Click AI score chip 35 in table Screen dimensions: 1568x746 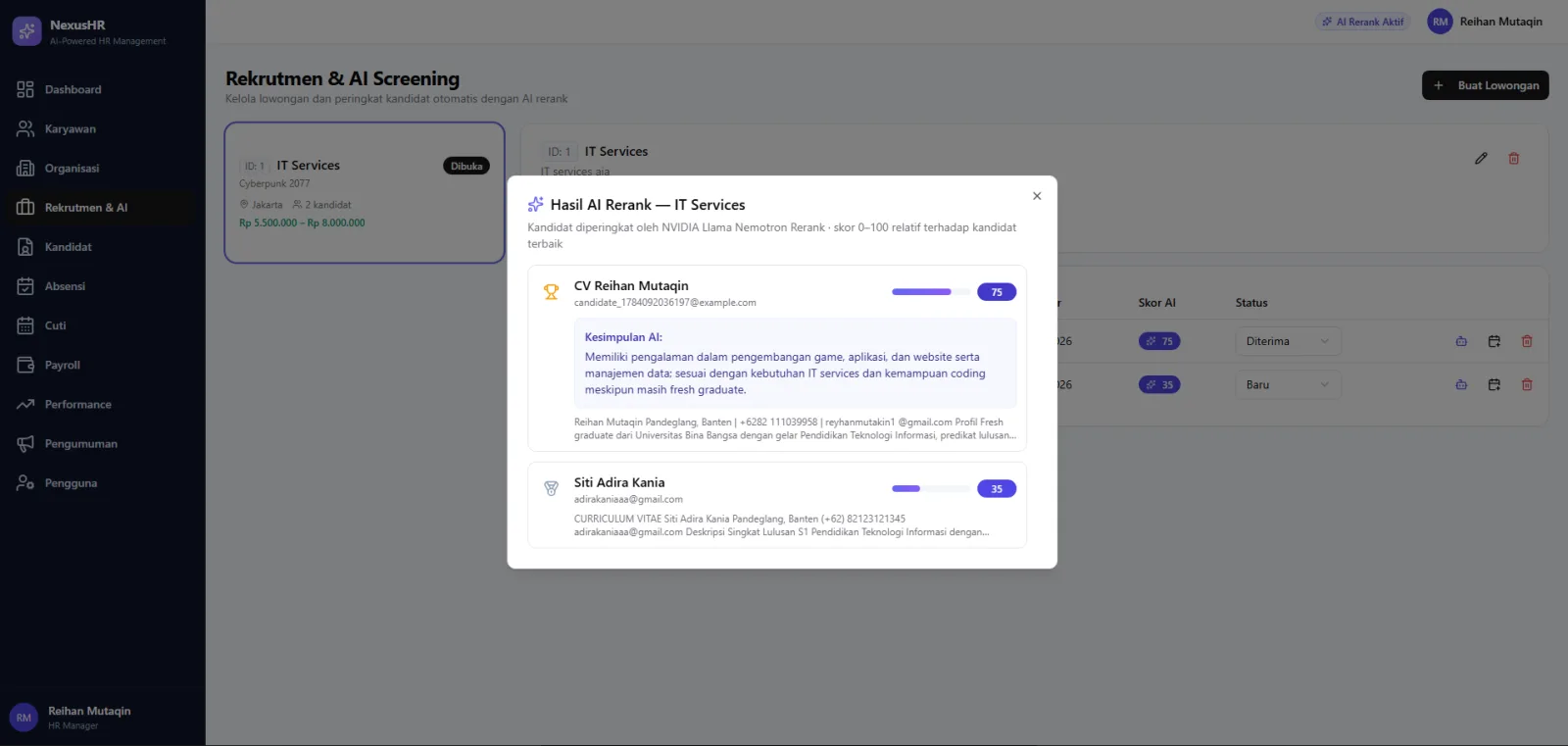(1159, 384)
